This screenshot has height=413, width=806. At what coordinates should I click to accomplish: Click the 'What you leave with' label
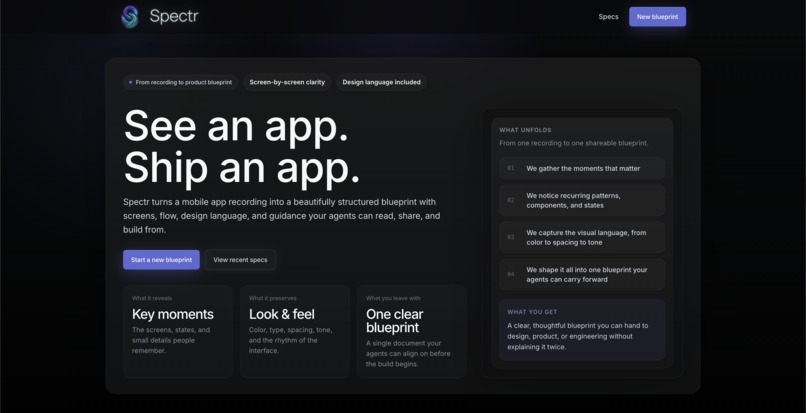[393, 298]
